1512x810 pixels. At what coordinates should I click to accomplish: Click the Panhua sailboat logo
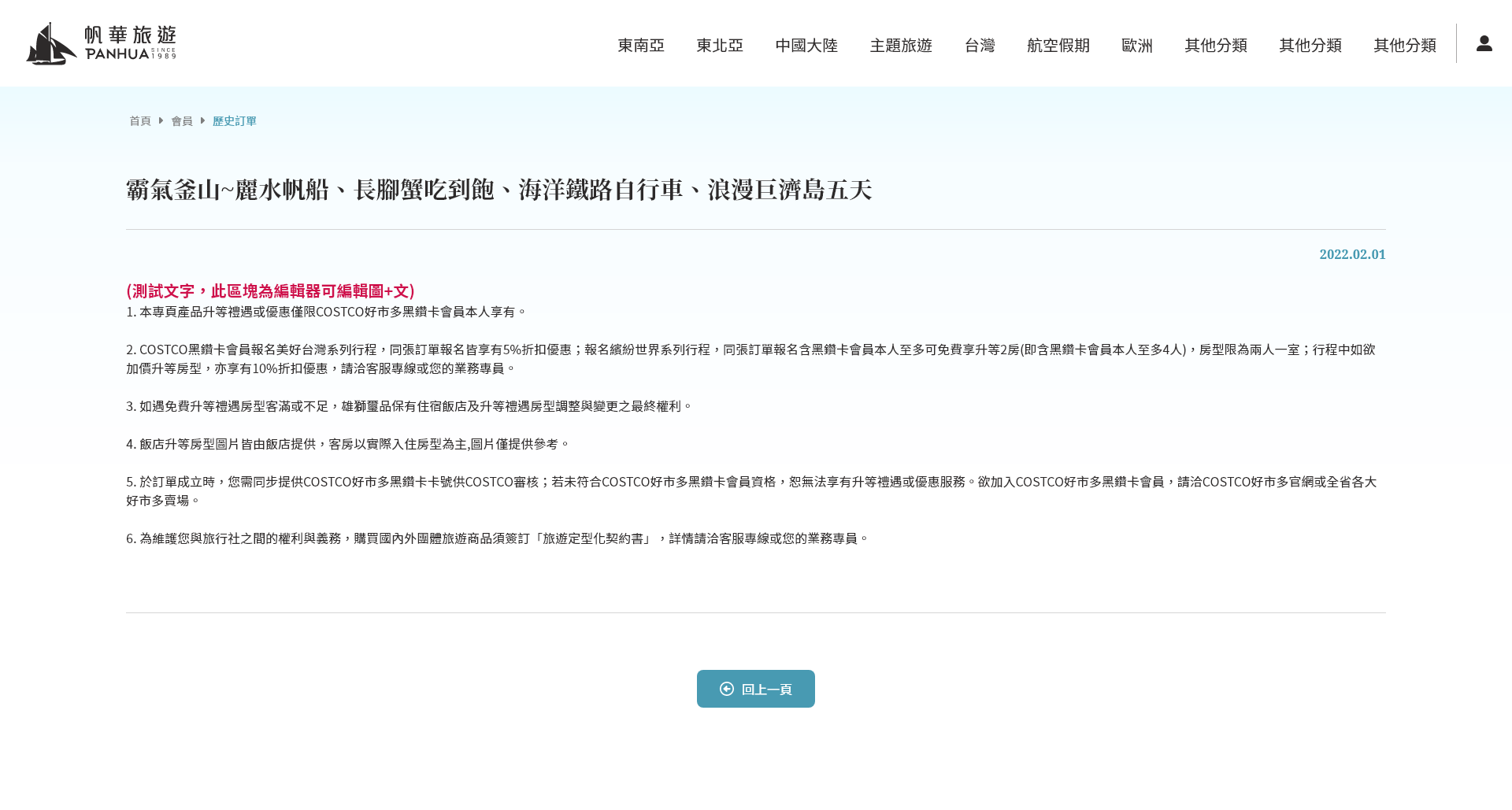click(x=101, y=43)
